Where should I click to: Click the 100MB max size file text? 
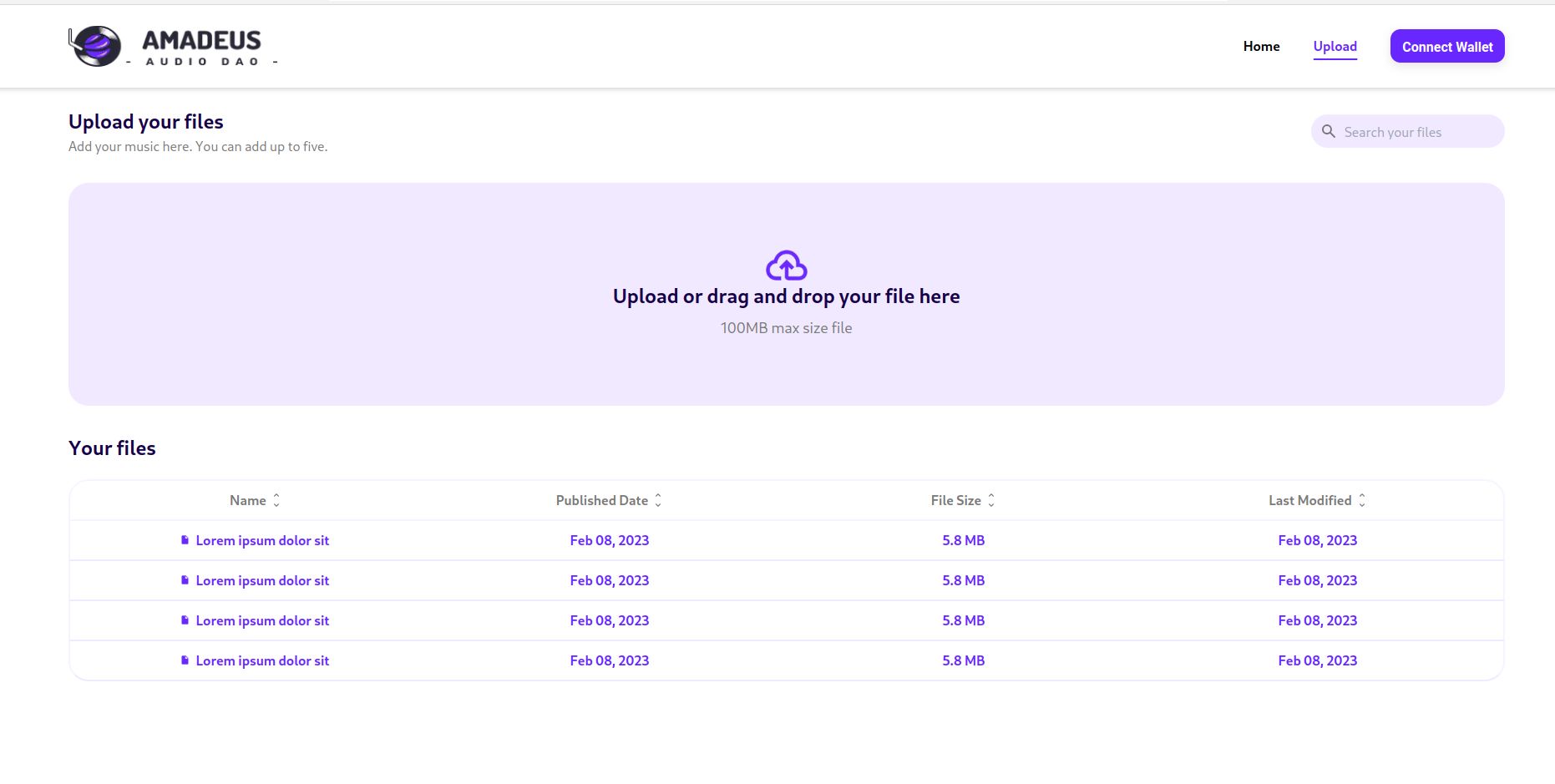click(786, 328)
